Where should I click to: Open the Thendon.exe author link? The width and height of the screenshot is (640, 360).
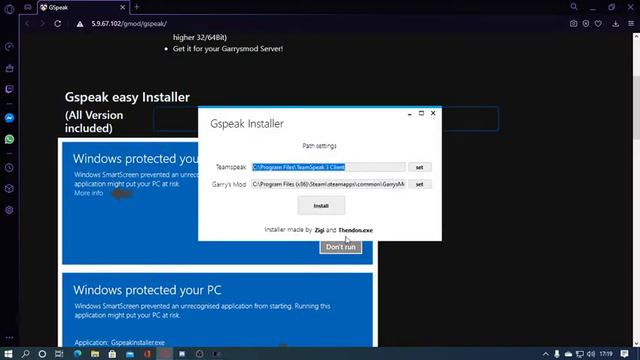click(x=355, y=230)
